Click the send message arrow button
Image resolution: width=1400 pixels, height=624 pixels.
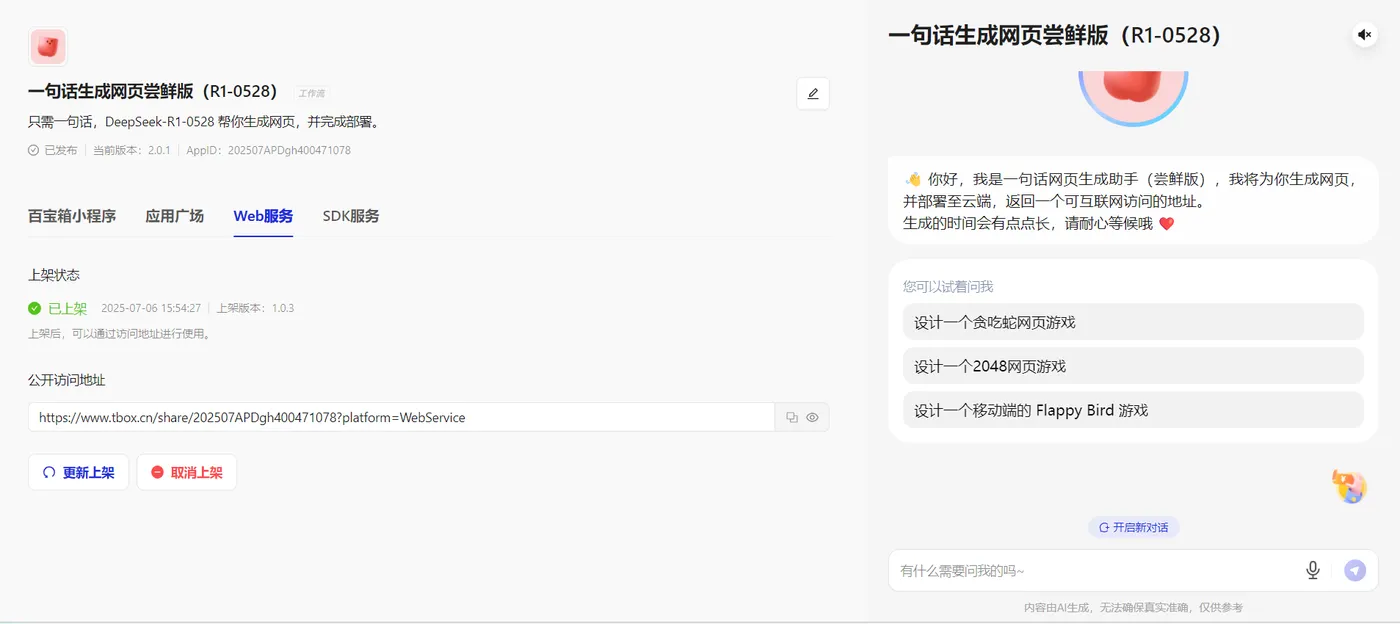(1355, 570)
